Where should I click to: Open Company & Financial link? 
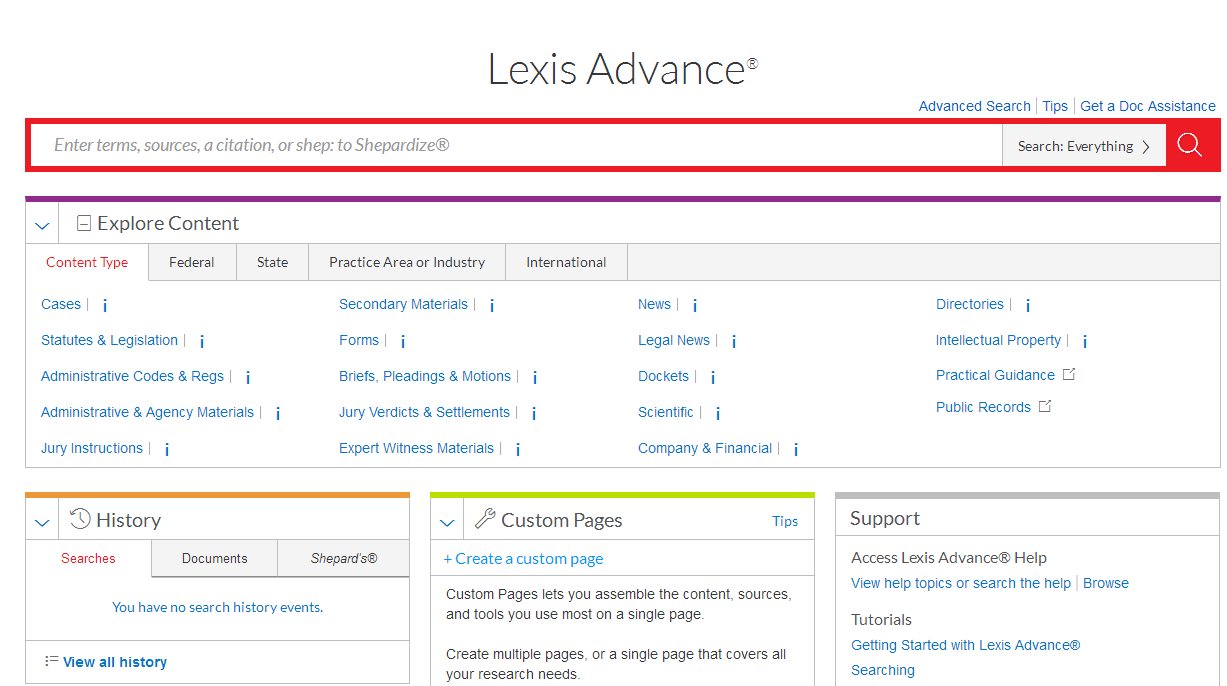(705, 448)
